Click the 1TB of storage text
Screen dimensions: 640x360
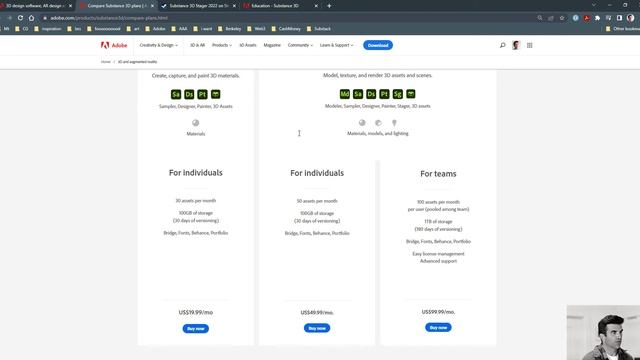tap(438, 222)
